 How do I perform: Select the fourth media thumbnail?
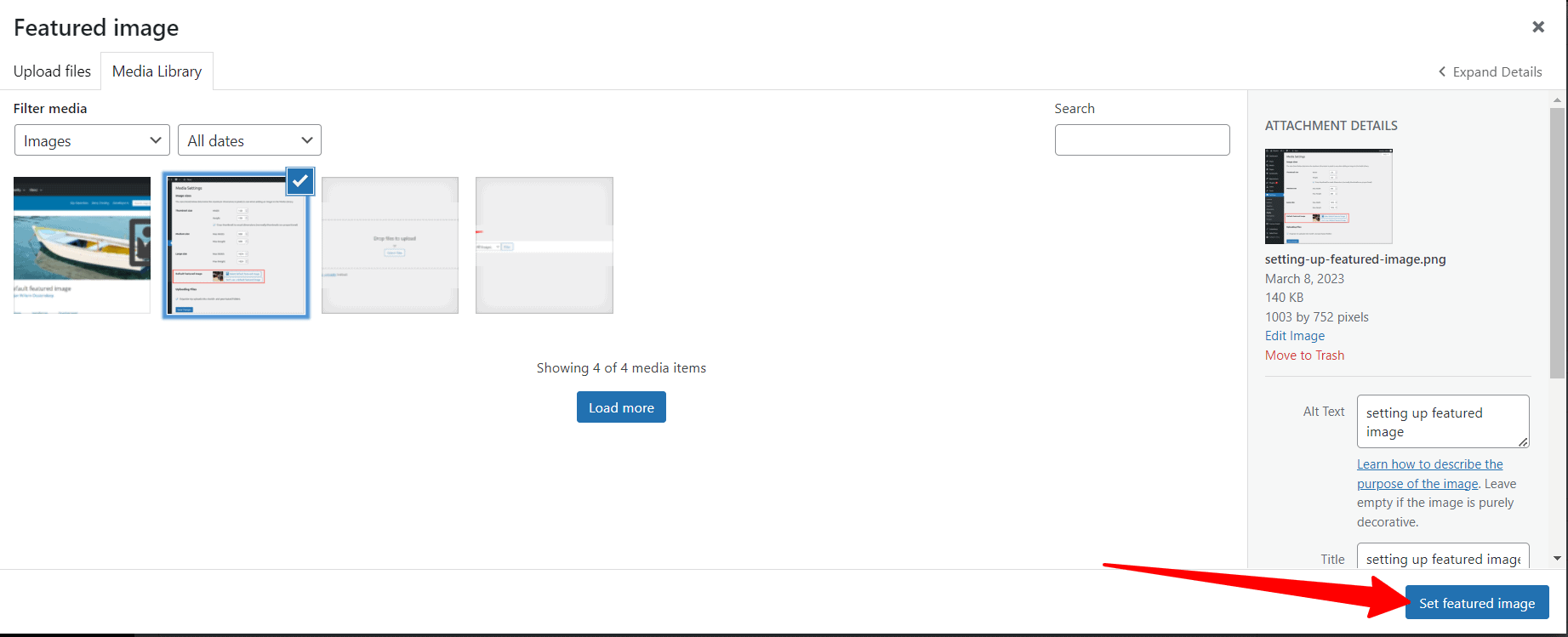tap(545, 245)
